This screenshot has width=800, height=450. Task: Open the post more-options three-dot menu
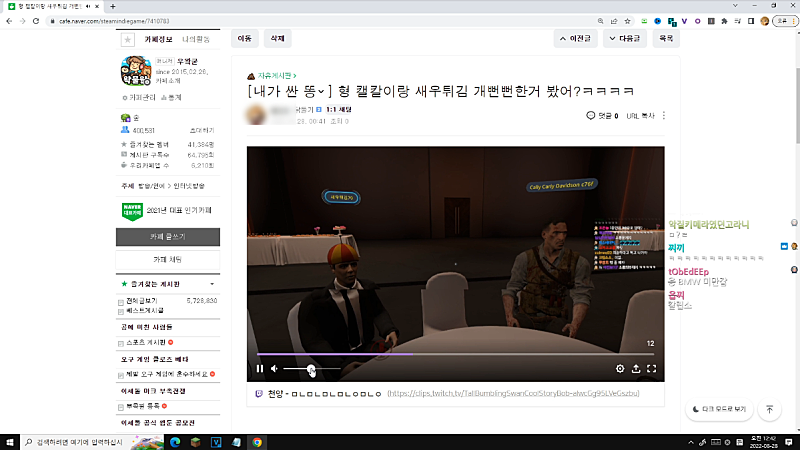pos(664,116)
